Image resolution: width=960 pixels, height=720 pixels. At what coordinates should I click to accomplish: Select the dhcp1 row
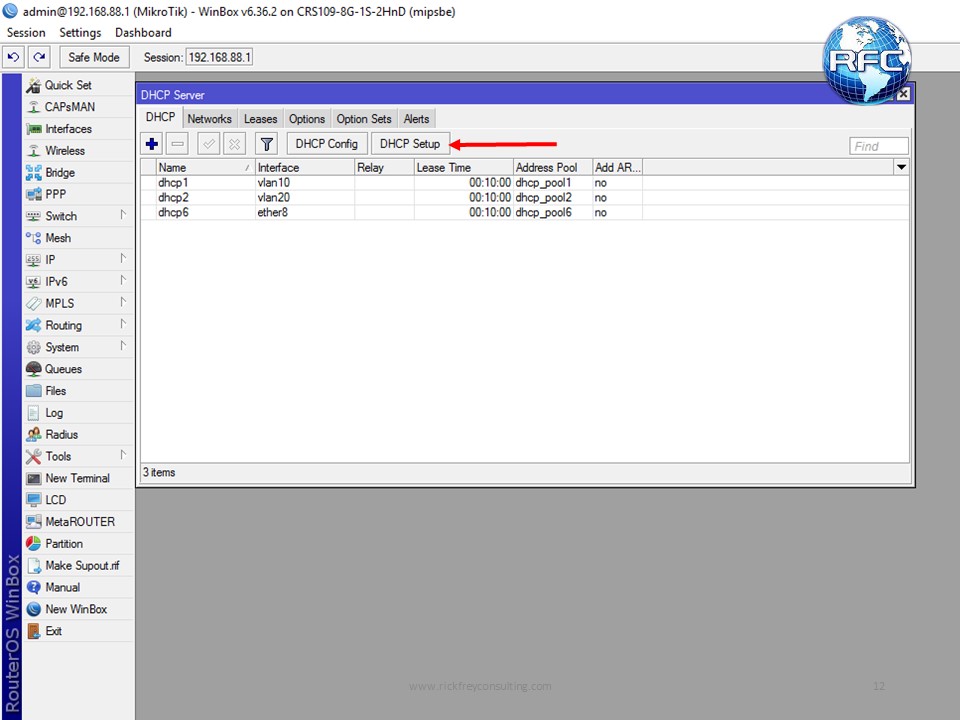click(x=525, y=182)
